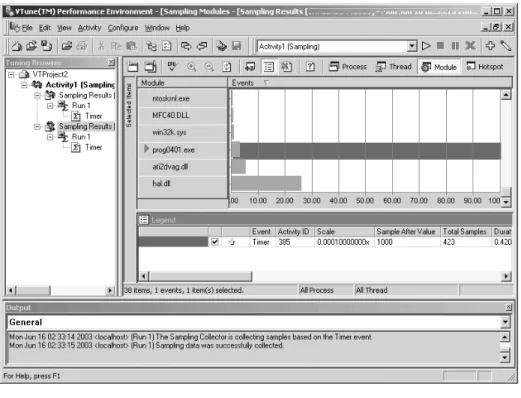Open the Configure menu
Viewport: 521px width, 398px height.
click(x=123, y=28)
